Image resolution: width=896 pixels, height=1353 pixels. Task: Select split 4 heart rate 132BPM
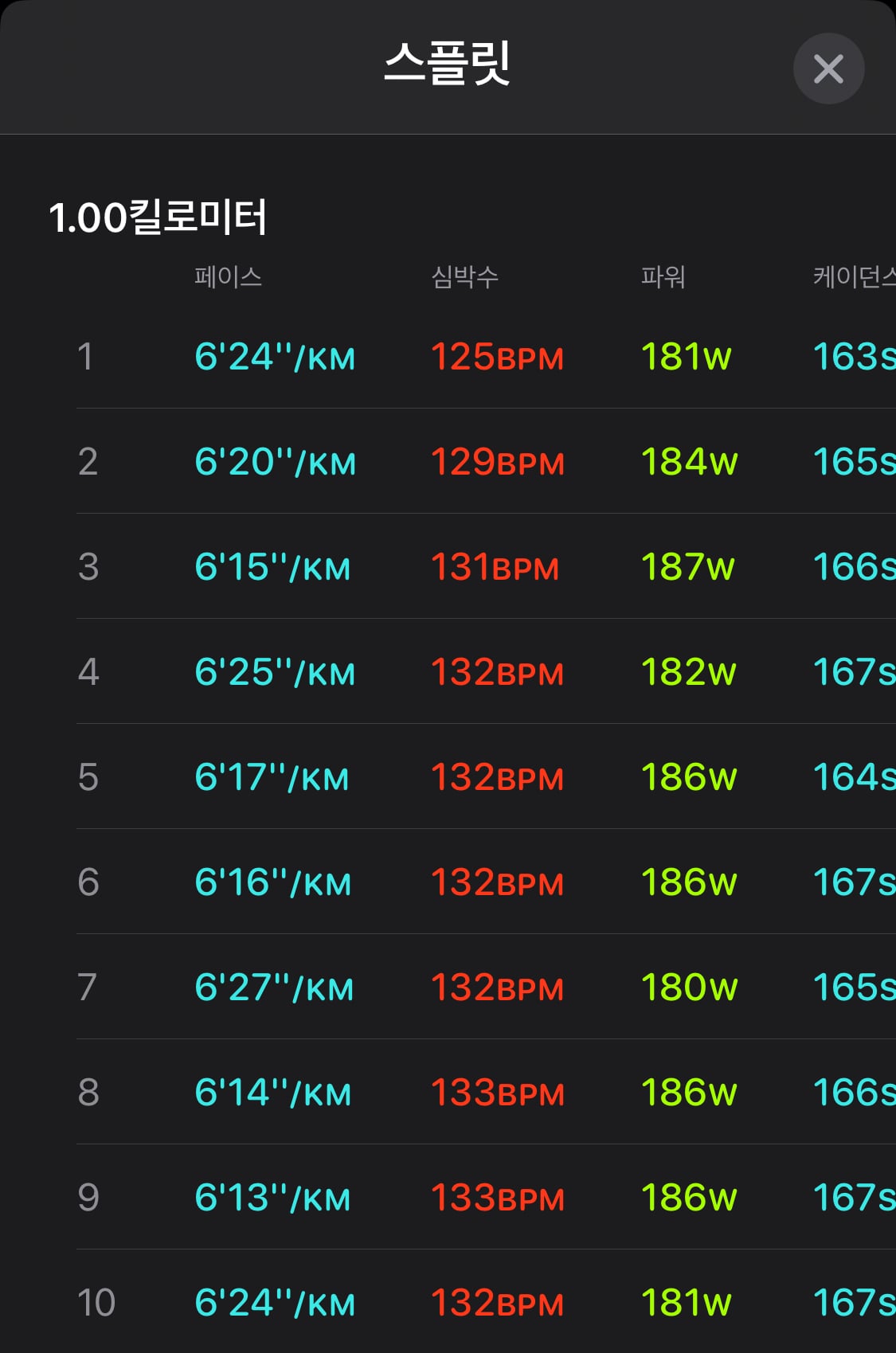click(x=498, y=672)
